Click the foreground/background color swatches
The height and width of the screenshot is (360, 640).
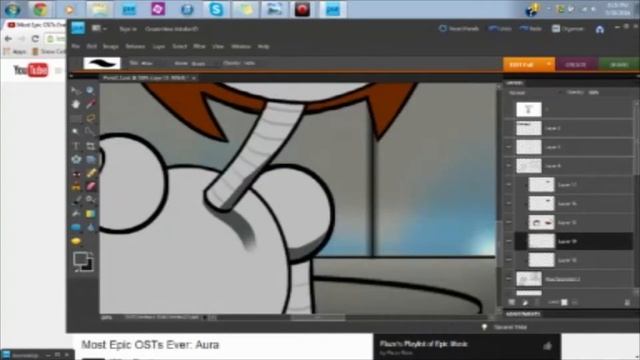[x=83, y=261]
